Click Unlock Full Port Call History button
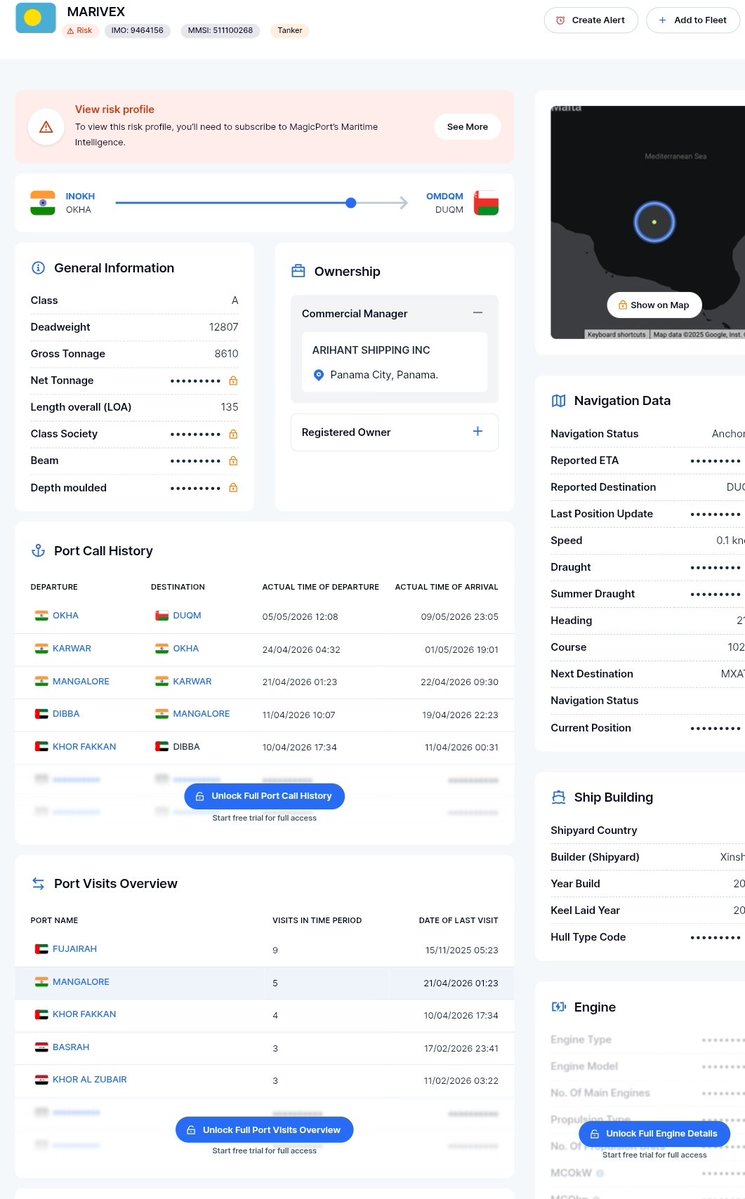 (264, 796)
